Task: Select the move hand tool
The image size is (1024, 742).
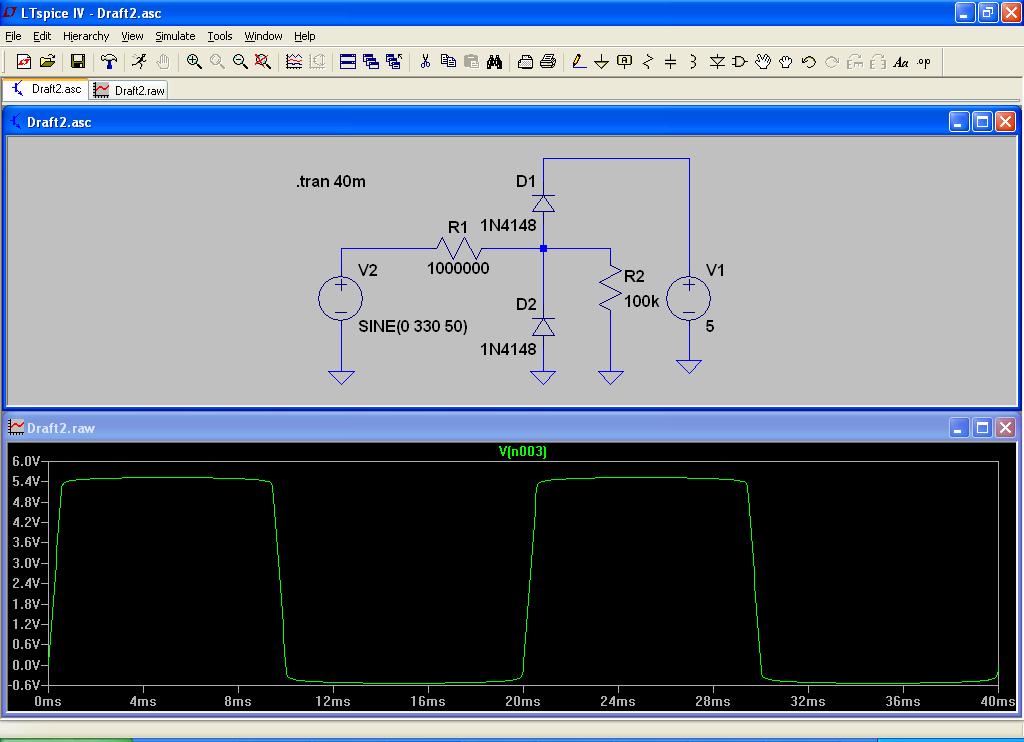Action: pos(762,61)
